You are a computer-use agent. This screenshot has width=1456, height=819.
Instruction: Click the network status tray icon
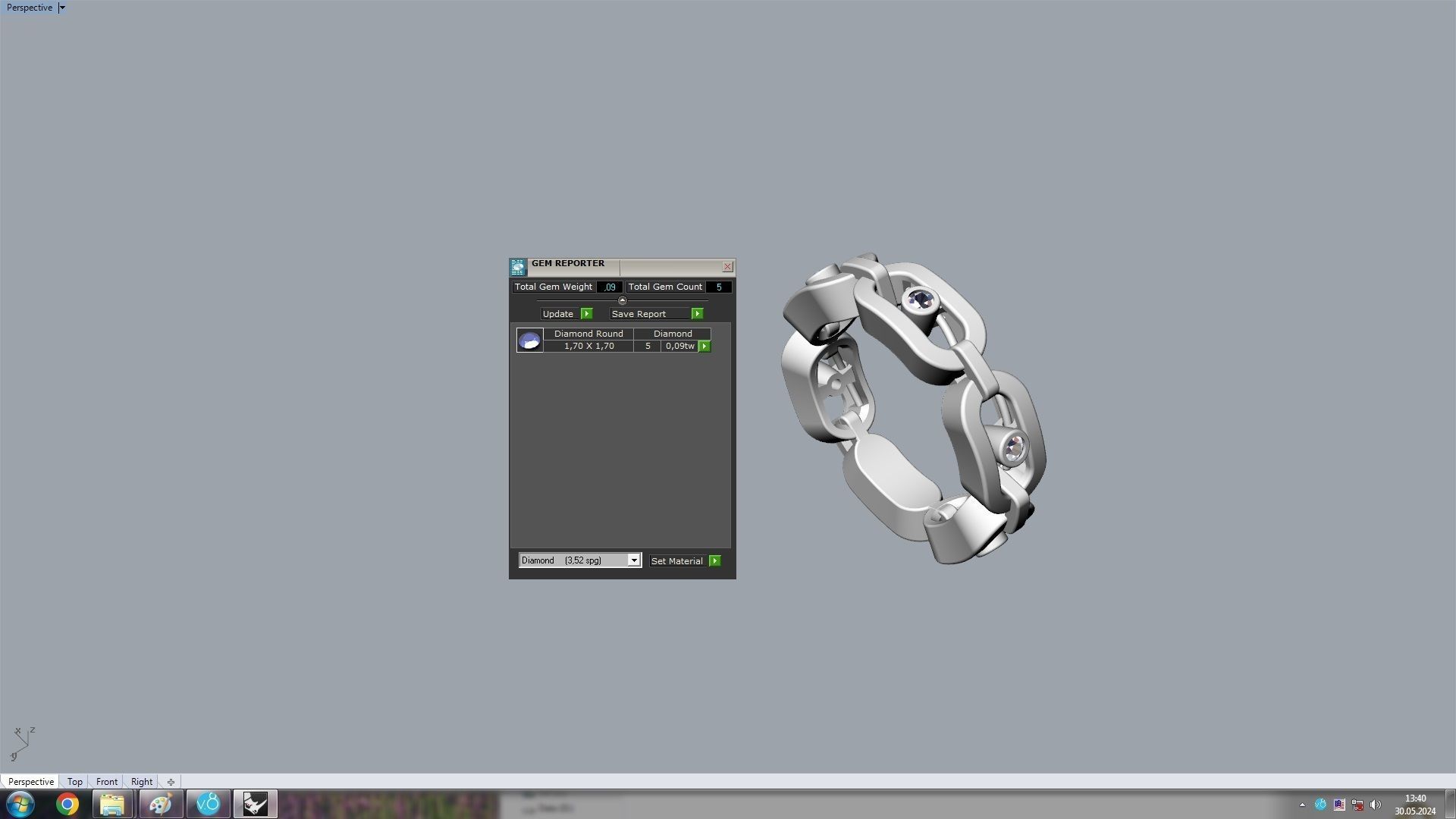1357,805
